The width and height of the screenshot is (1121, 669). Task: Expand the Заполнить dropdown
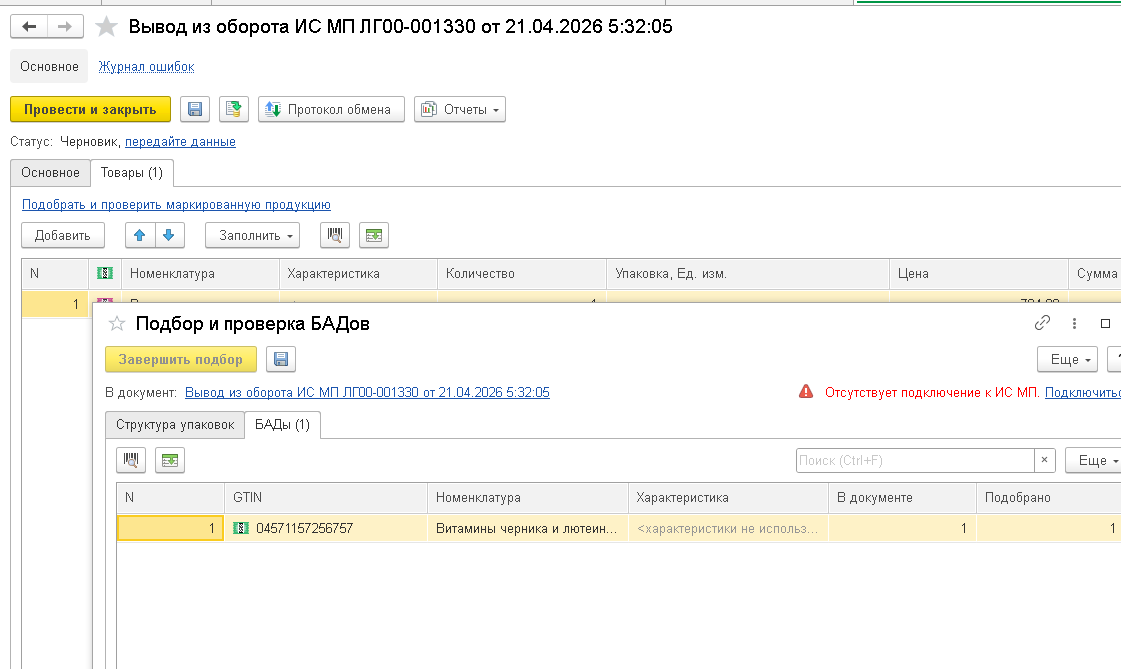click(x=252, y=235)
